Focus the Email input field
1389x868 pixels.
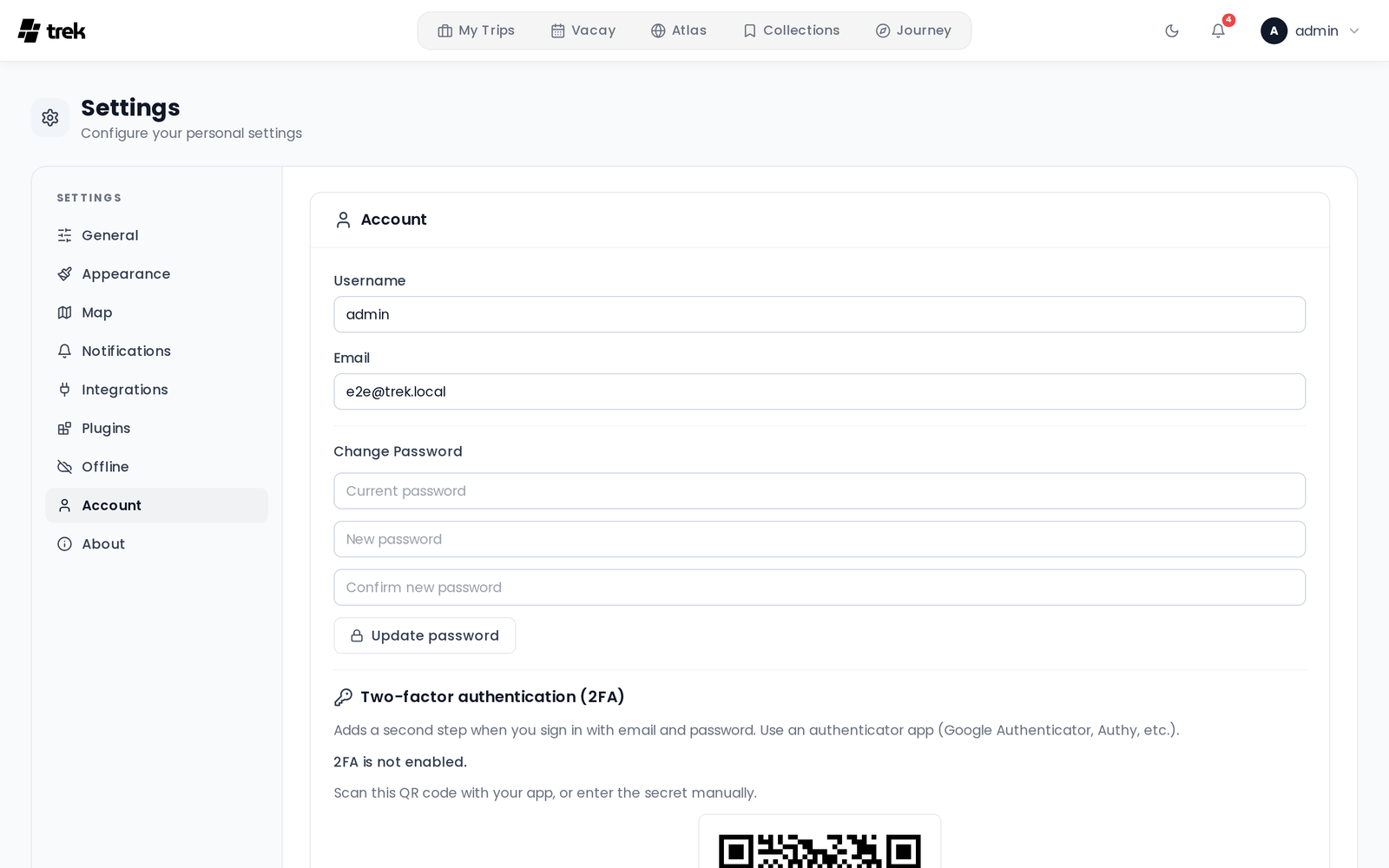pos(820,391)
